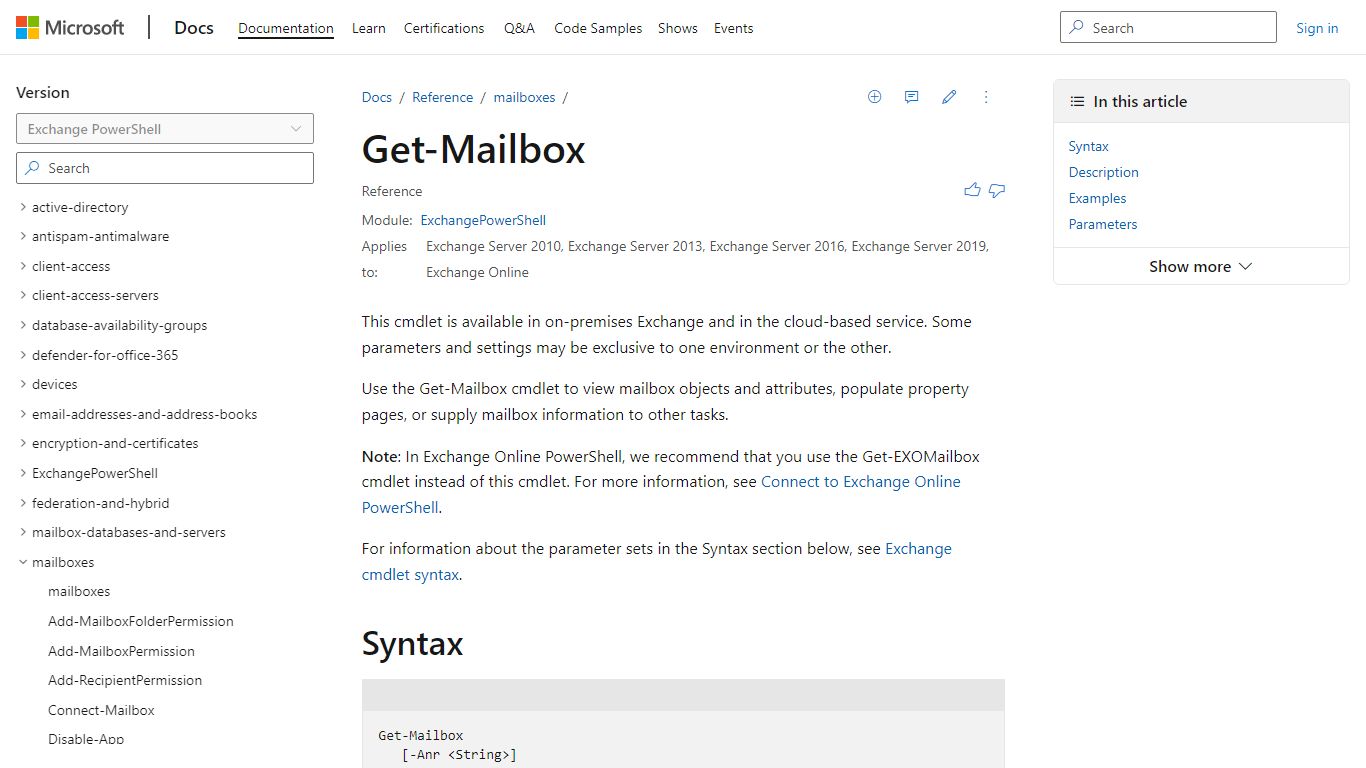The height and width of the screenshot is (768, 1366).
Task: Open Exchange cmdlet syntax link
Action: 918,549
